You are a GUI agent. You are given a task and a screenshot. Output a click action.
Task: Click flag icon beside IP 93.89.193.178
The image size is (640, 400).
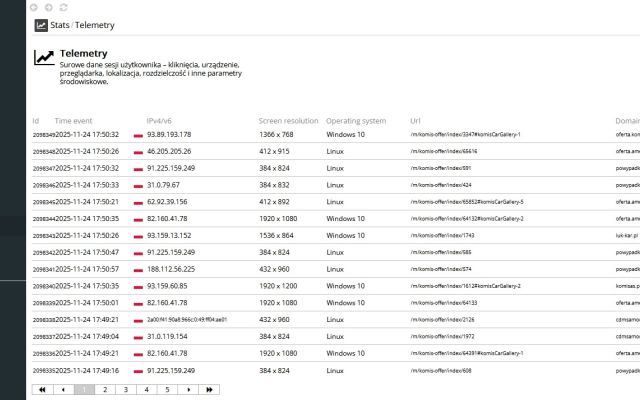point(138,134)
